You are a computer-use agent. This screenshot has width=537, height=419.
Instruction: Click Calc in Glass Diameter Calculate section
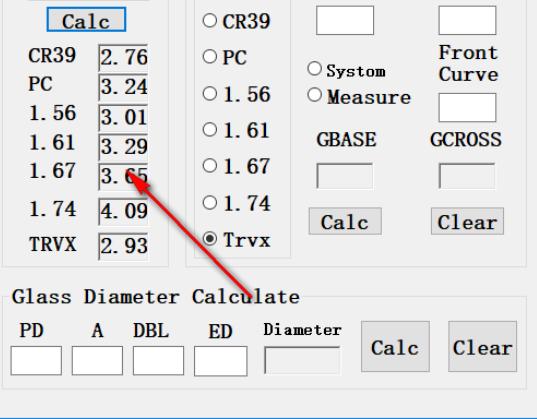(395, 346)
